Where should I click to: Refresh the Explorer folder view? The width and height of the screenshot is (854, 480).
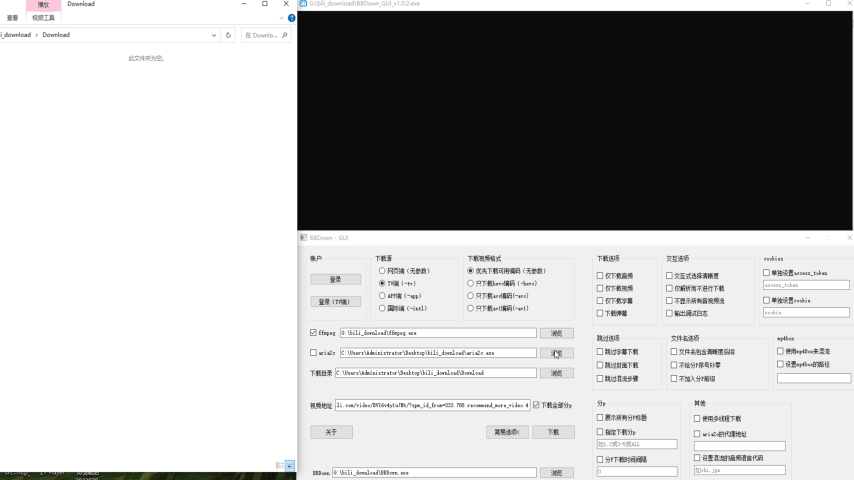228,35
